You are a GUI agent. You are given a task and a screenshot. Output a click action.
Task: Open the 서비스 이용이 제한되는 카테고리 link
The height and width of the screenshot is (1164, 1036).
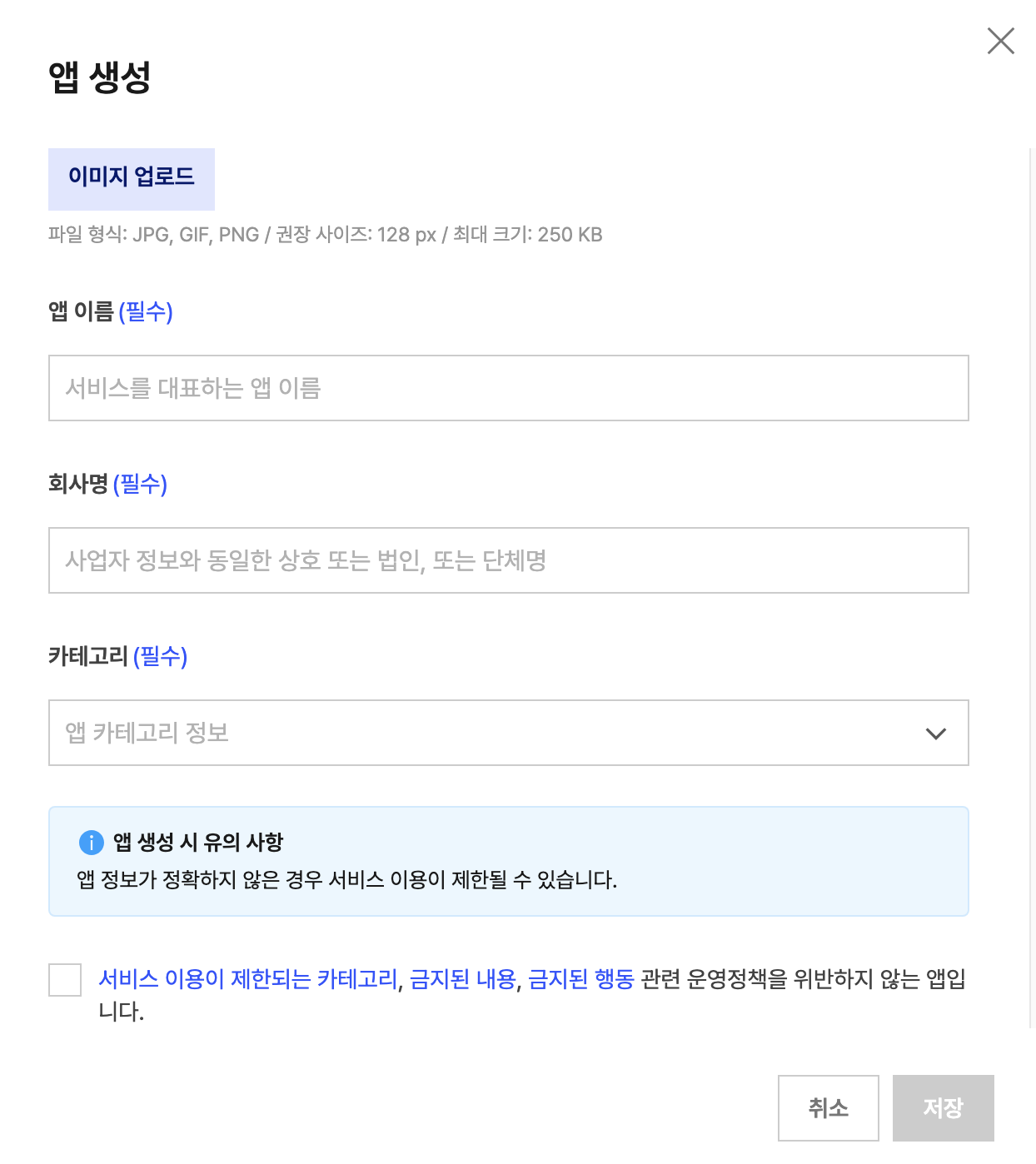coord(247,979)
